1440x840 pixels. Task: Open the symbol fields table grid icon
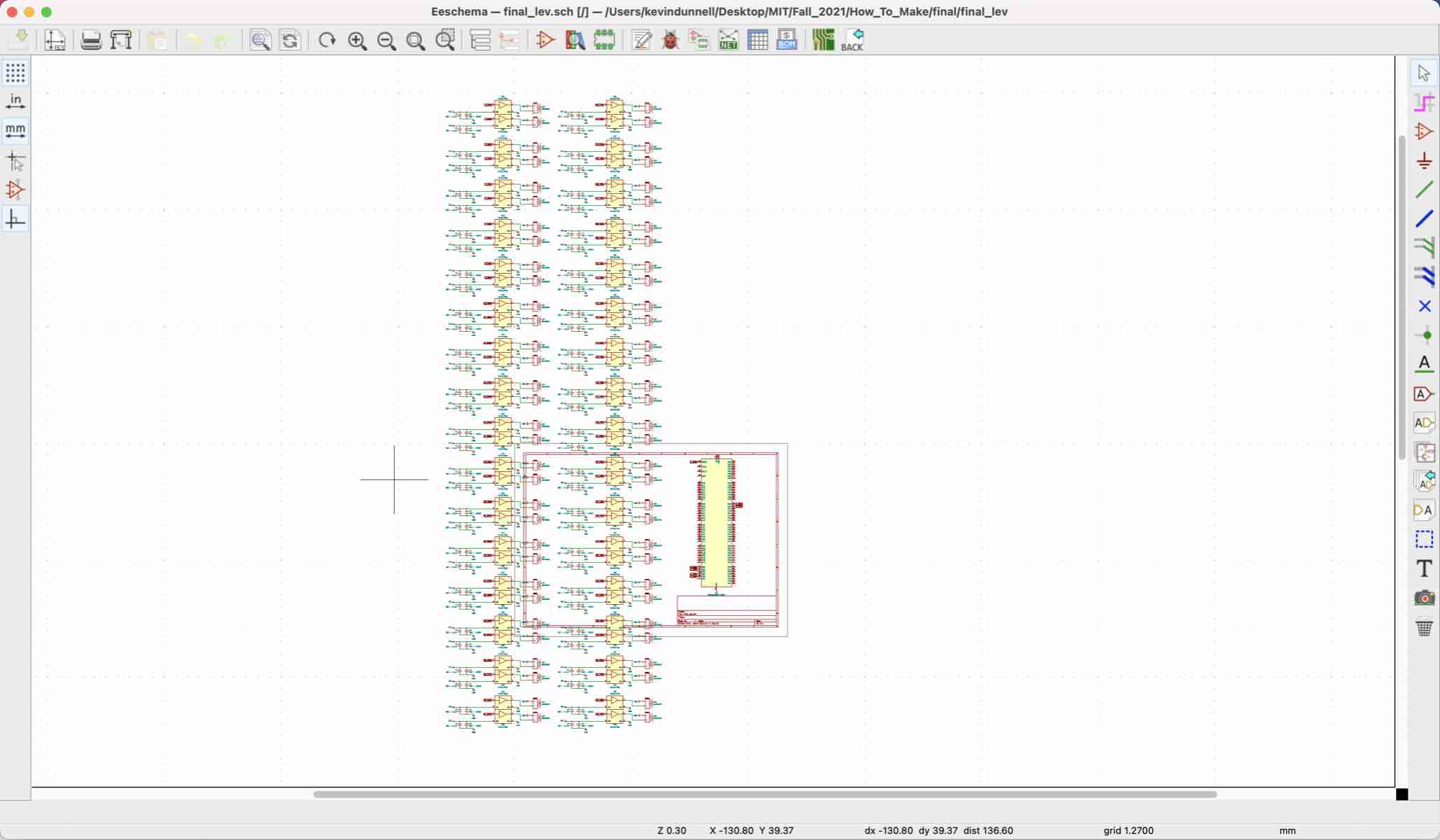[757, 40]
